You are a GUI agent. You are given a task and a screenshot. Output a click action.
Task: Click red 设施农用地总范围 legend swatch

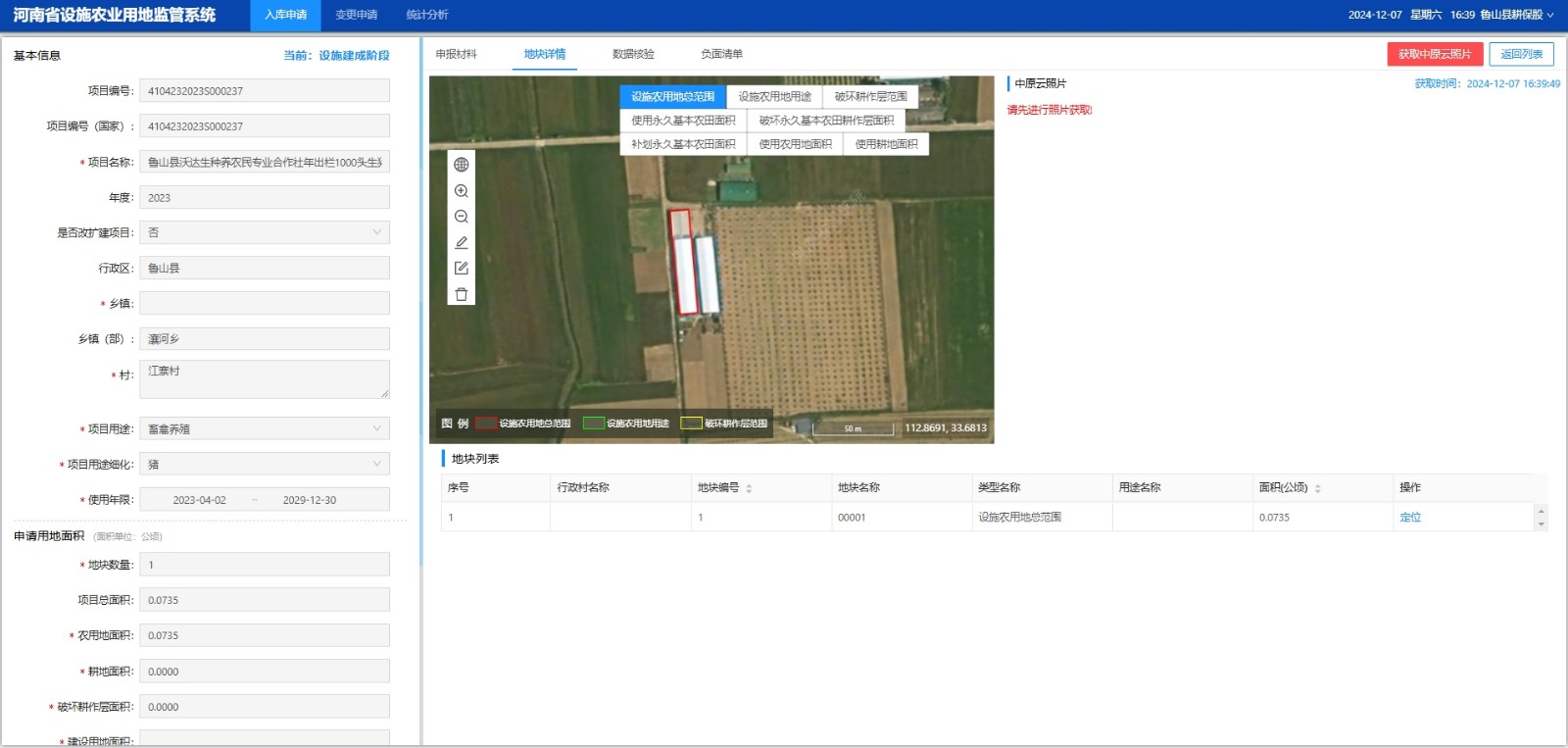point(486,424)
